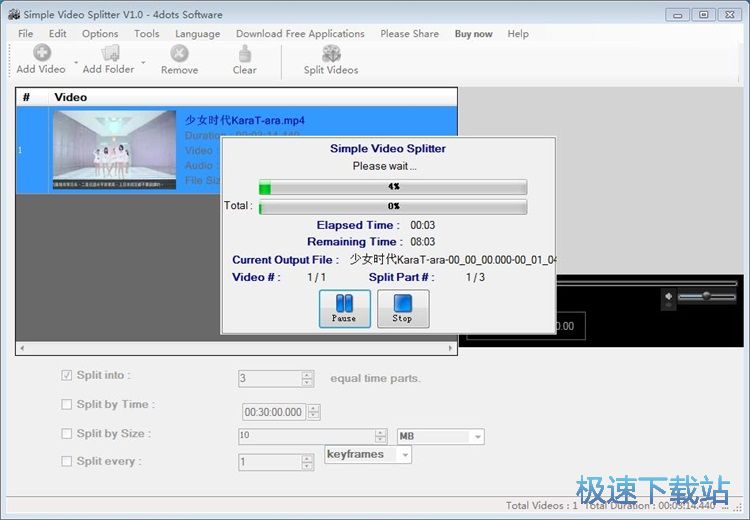The width and height of the screenshot is (750, 520).
Task: Stop the splitting process
Action: [x=402, y=308]
